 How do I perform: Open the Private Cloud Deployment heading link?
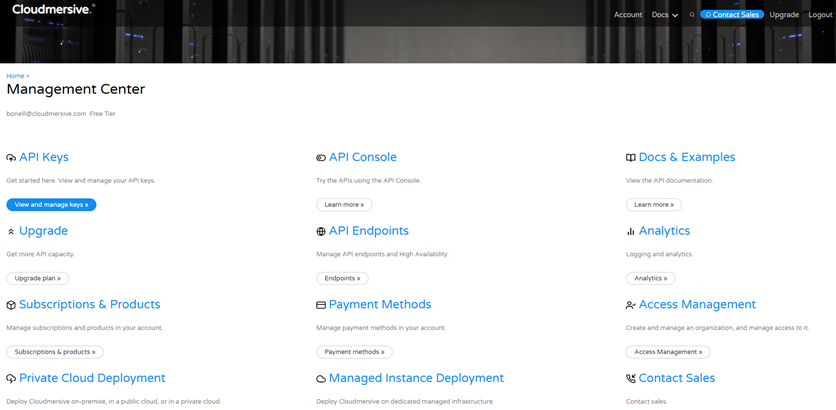tap(92, 378)
